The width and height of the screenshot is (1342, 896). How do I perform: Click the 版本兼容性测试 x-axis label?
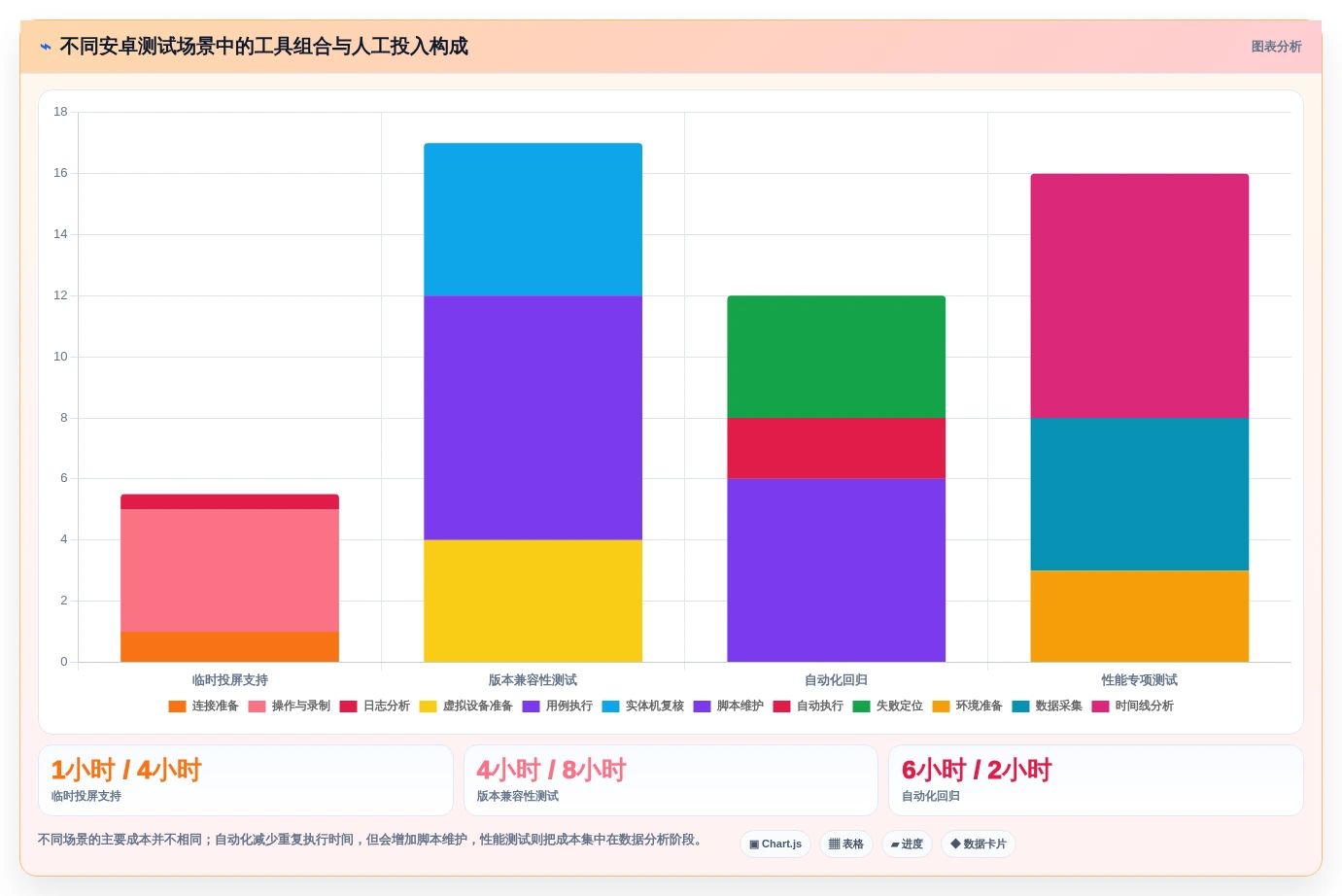pyautogui.click(x=533, y=680)
